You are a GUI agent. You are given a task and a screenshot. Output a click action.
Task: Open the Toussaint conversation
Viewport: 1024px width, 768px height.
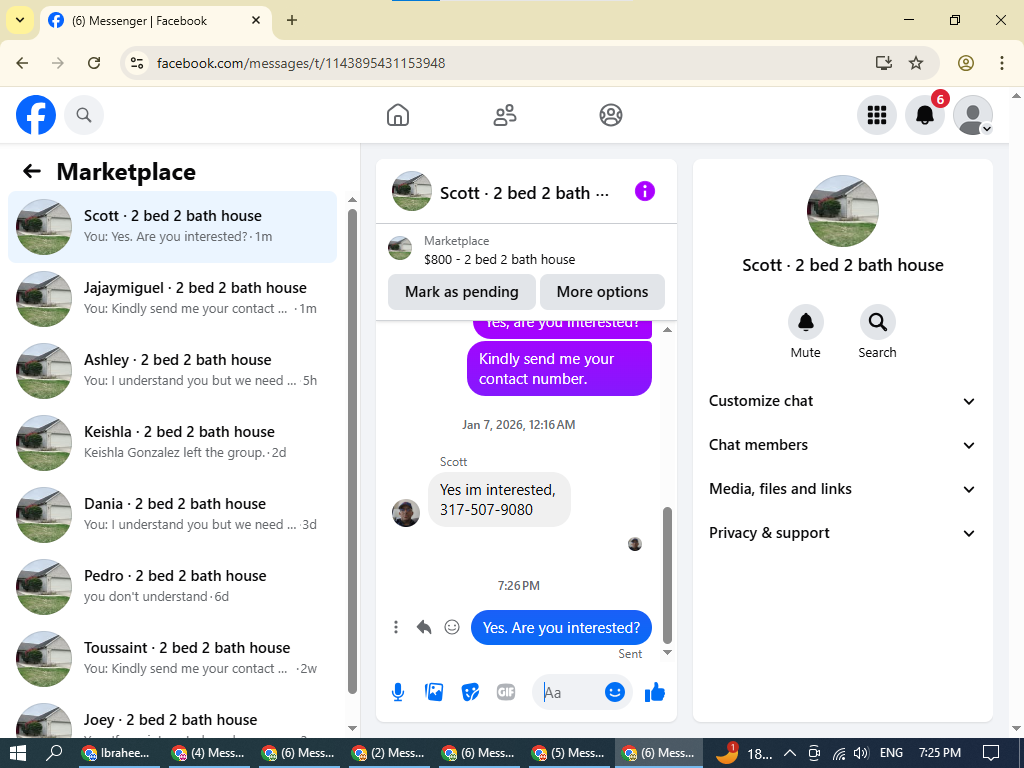(172, 658)
